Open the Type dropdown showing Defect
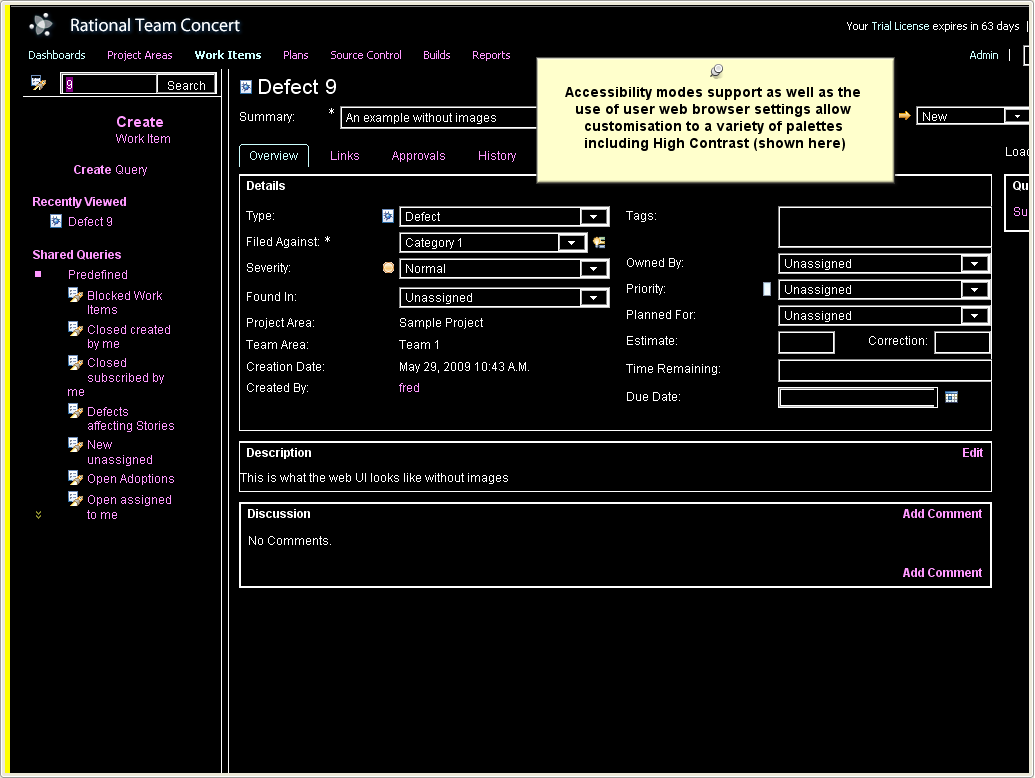The width and height of the screenshot is (1035, 778). 593,217
